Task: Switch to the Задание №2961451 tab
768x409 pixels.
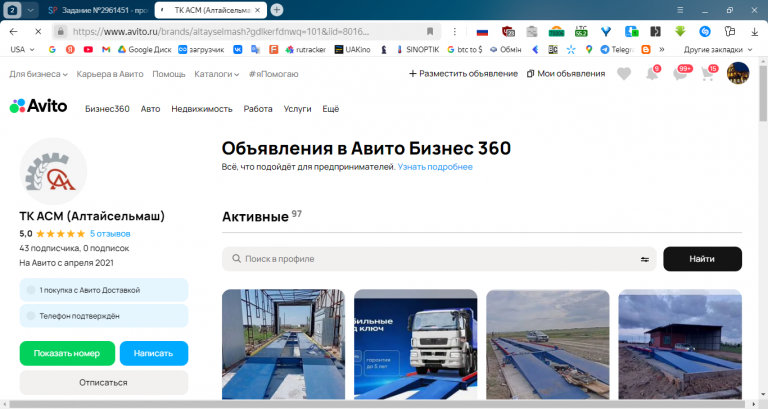Action: click(98, 10)
